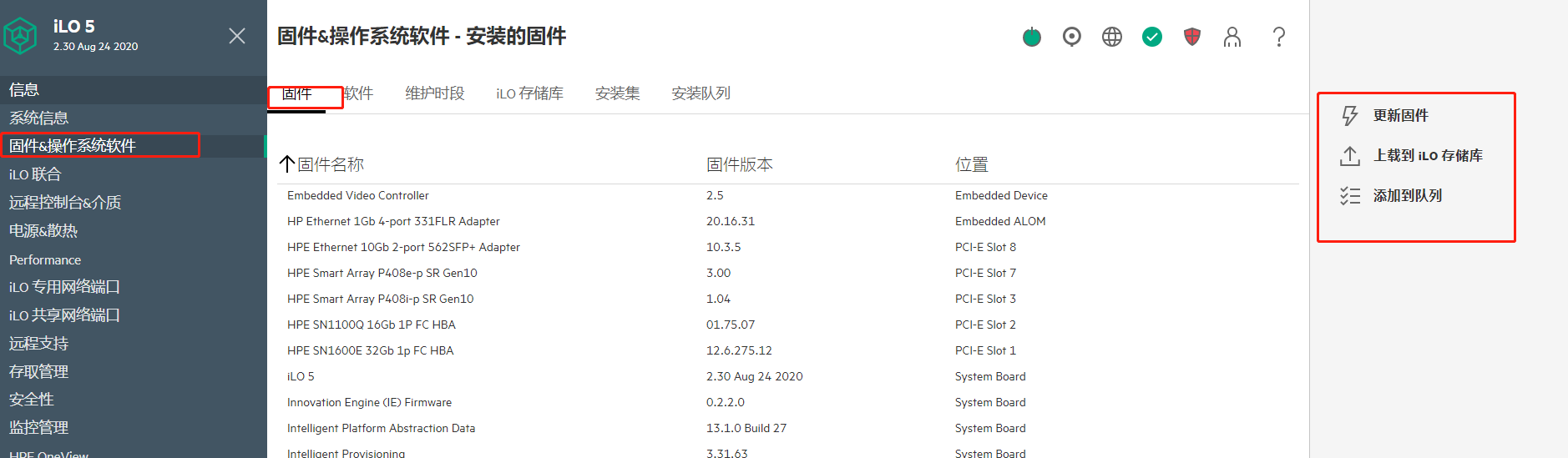The height and width of the screenshot is (458, 1568).
Task: Select the 安装集 tab
Action: [618, 93]
